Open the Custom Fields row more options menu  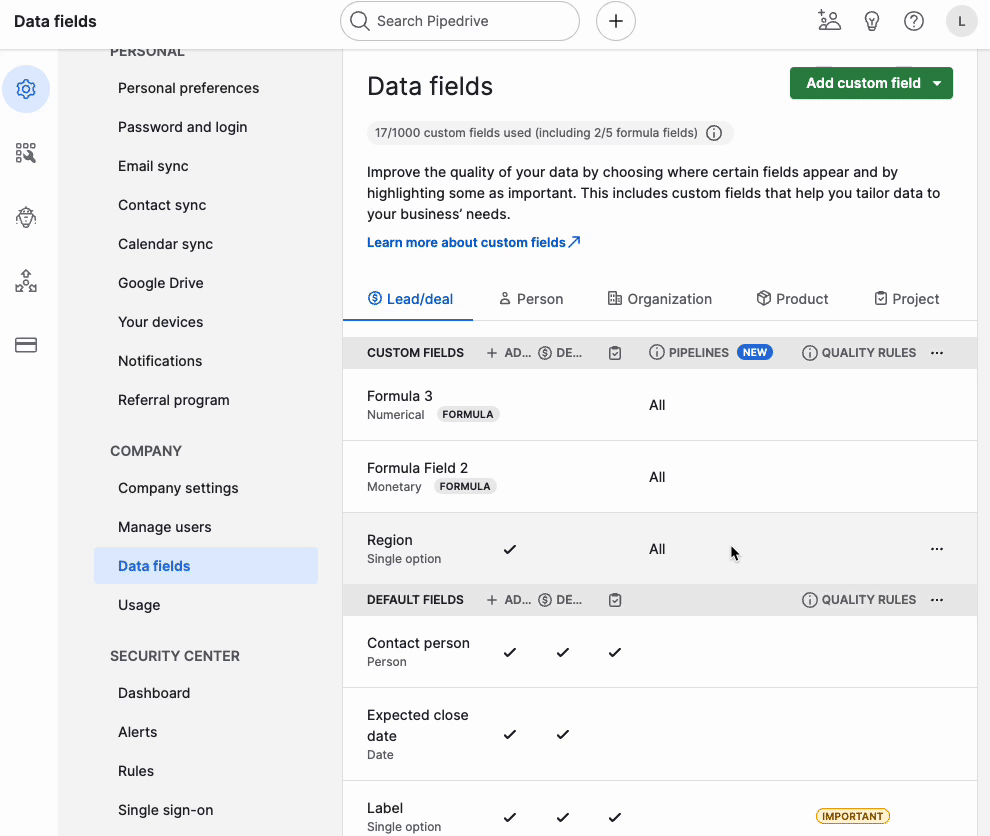pos(936,352)
